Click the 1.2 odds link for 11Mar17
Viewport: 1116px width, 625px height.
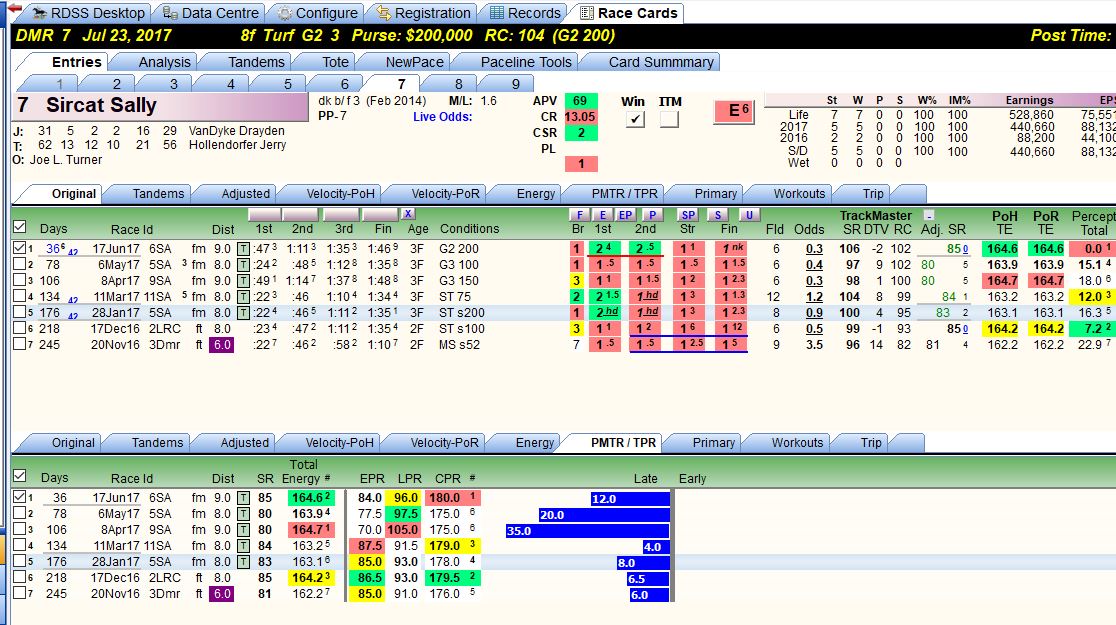[814, 297]
